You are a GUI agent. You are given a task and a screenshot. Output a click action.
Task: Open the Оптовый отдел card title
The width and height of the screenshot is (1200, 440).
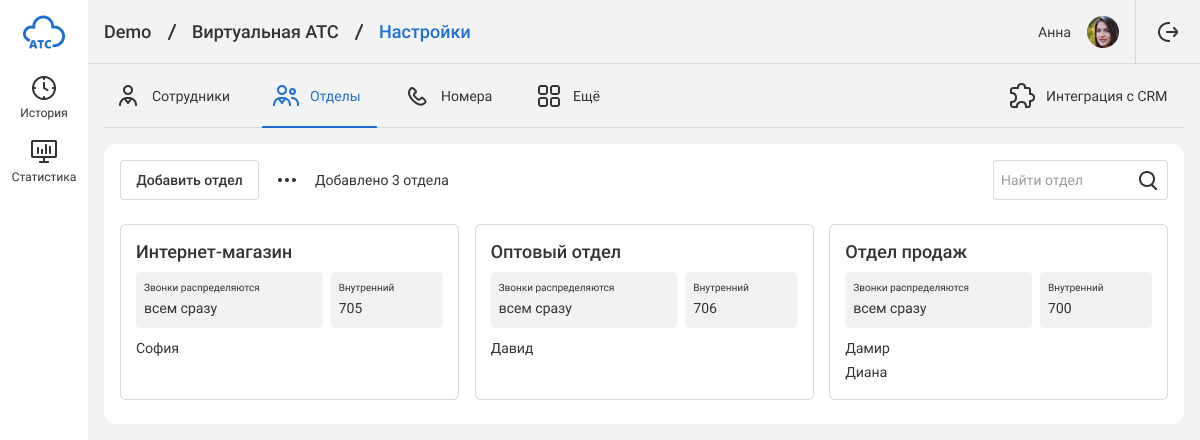[556, 252]
